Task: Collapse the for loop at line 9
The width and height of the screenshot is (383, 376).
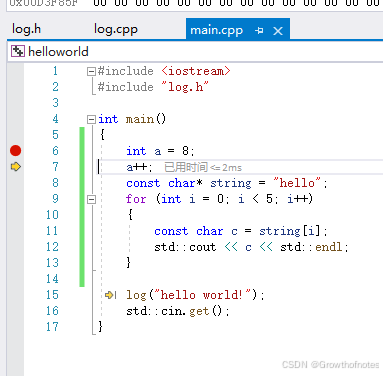Action: (x=91, y=199)
